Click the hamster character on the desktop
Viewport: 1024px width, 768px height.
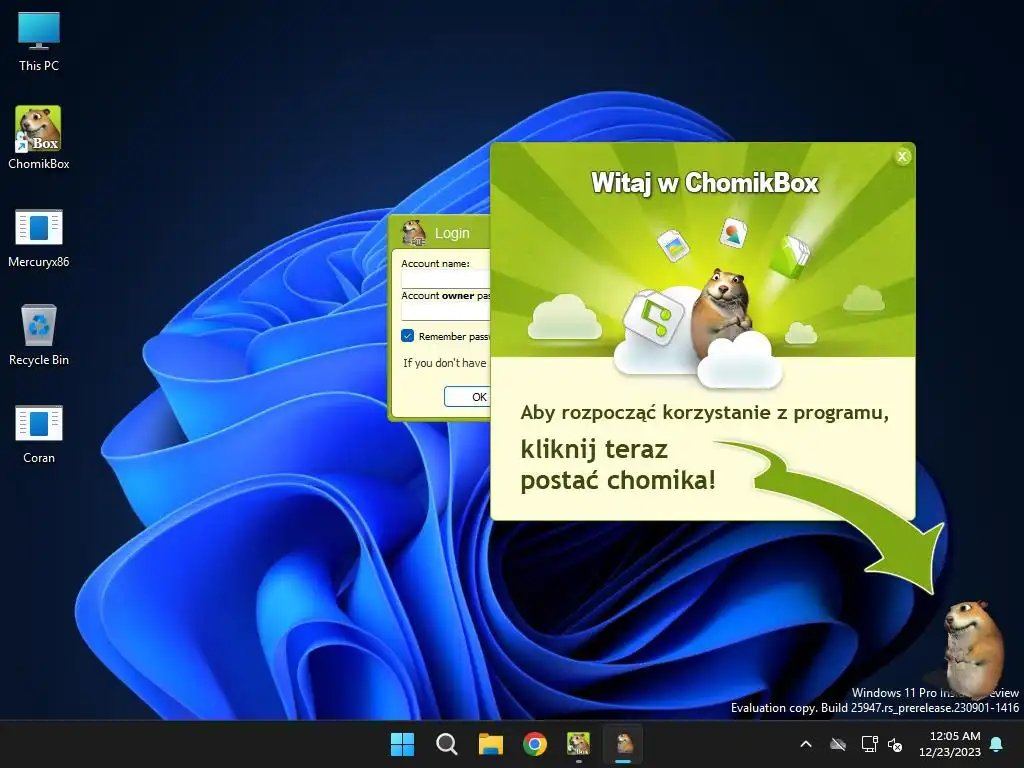[973, 648]
